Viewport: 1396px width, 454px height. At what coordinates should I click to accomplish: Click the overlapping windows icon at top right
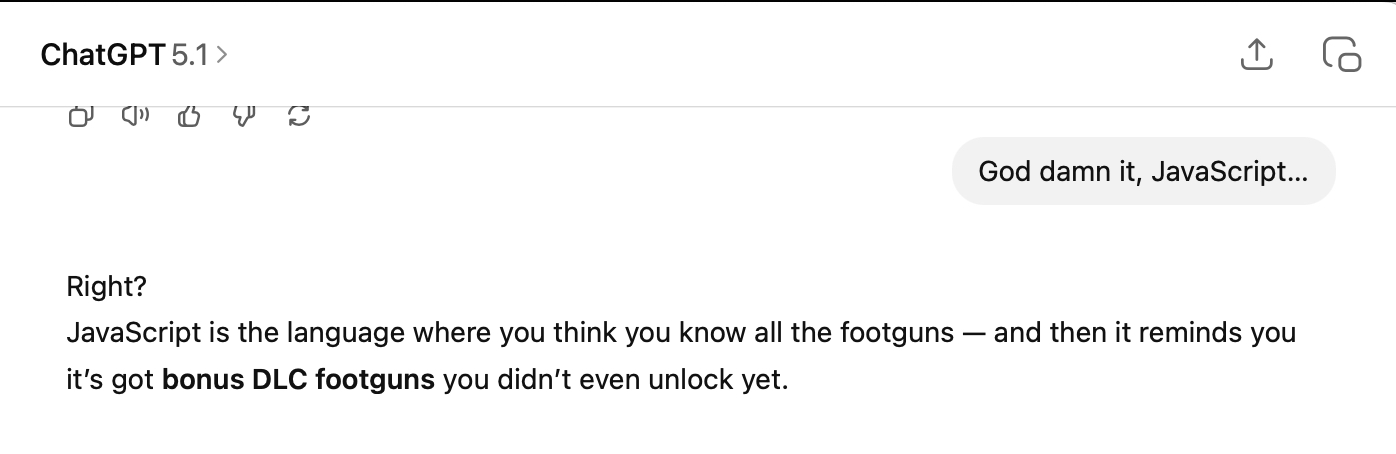(1341, 55)
